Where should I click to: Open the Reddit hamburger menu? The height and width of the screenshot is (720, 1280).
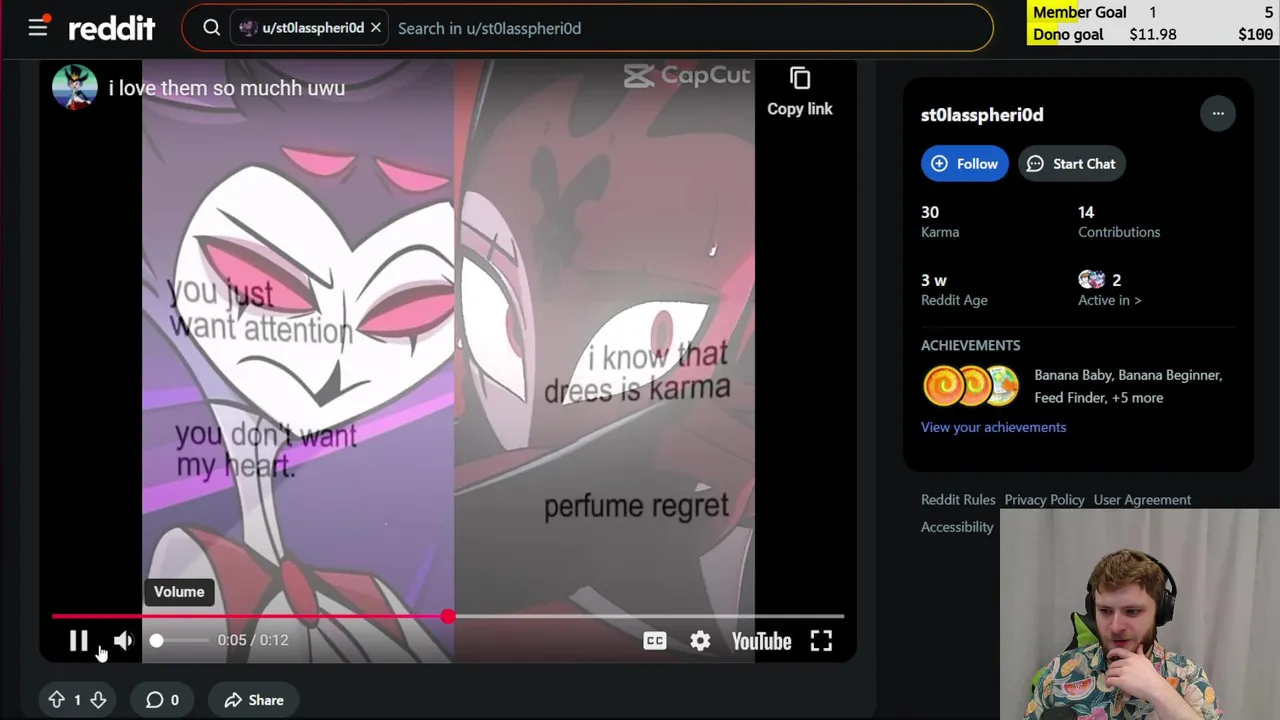tap(38, 28)
